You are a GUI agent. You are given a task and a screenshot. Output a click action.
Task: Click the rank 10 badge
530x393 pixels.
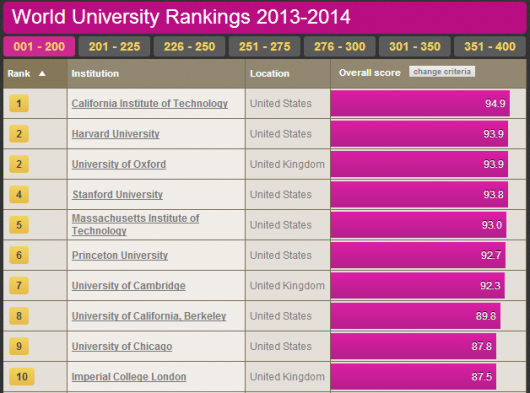[22, 377]
